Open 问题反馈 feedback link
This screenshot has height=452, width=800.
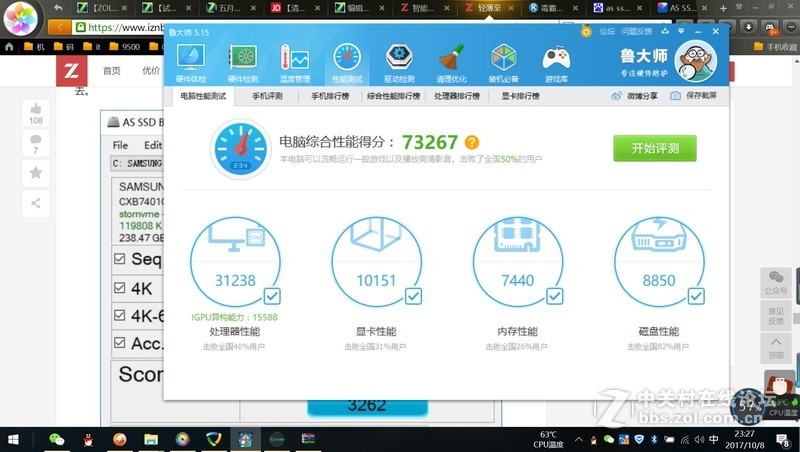(637, 32)
